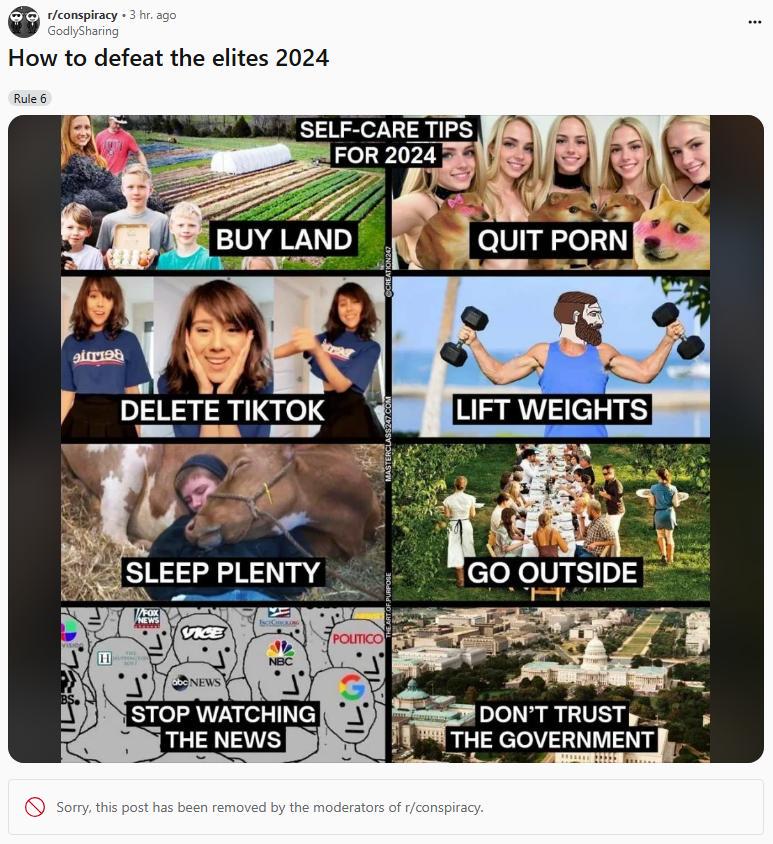This screenshot has width=773, height=844.
Task: Click the BUY LAND meme panel
Action: click(x=223, y=193)
